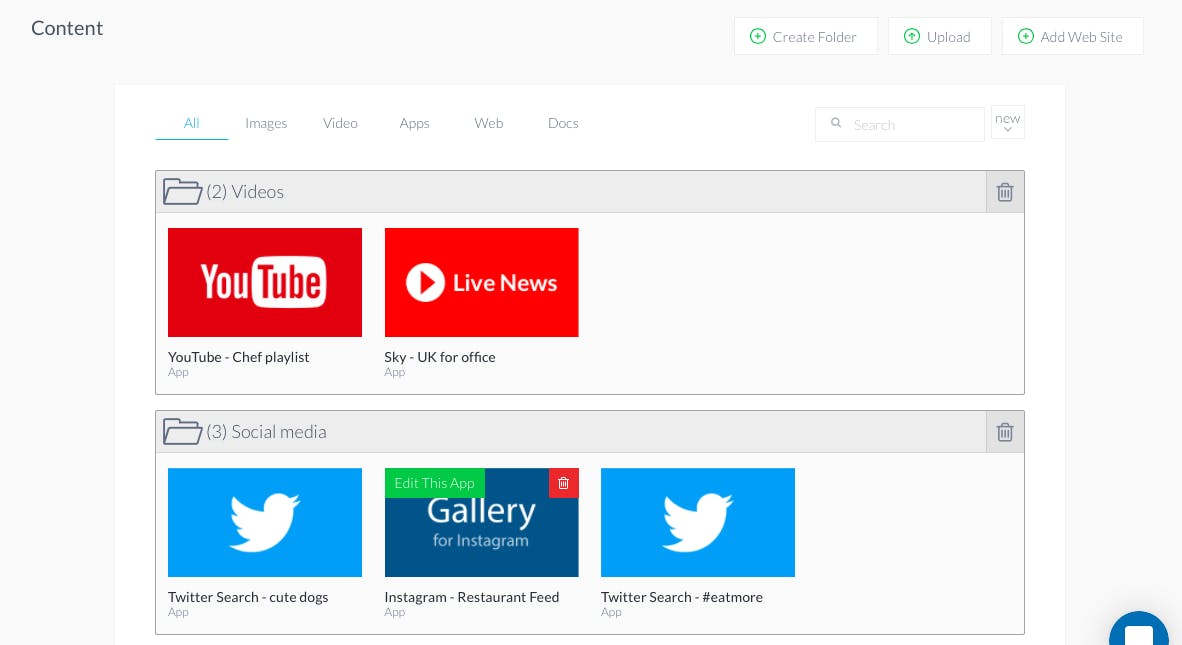Click the '(2) Videos' folder title
1182x645 pixels.
245,191
